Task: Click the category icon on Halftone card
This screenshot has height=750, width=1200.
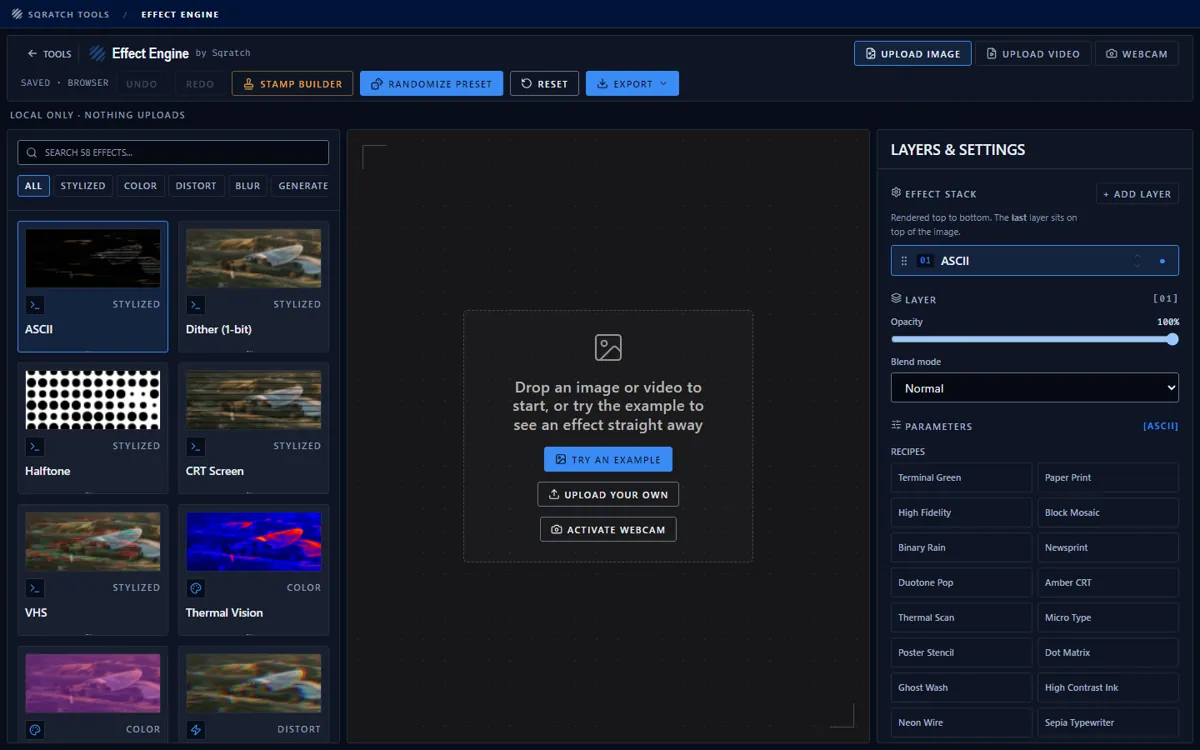Action: click(34, 446)
